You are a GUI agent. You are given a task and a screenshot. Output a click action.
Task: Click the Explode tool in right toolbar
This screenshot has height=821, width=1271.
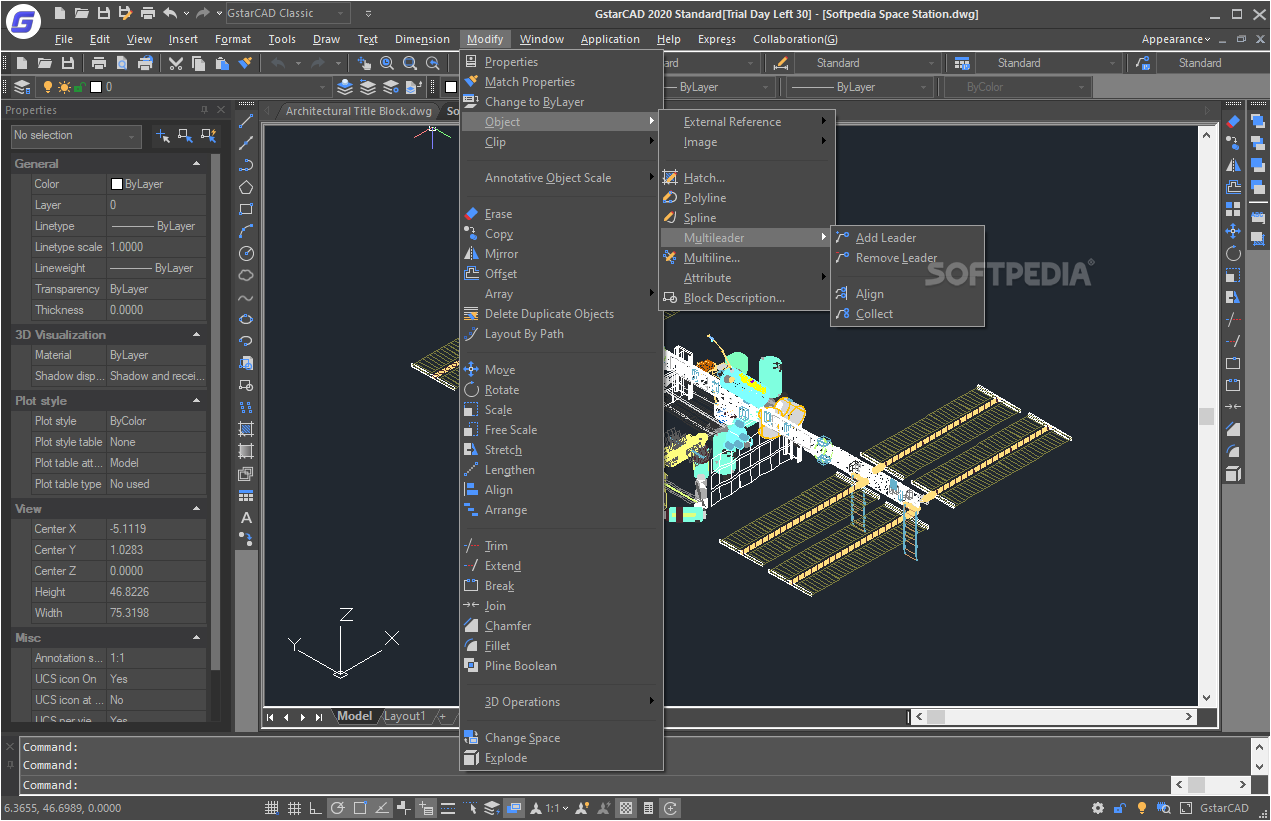tap(1233, 473)
